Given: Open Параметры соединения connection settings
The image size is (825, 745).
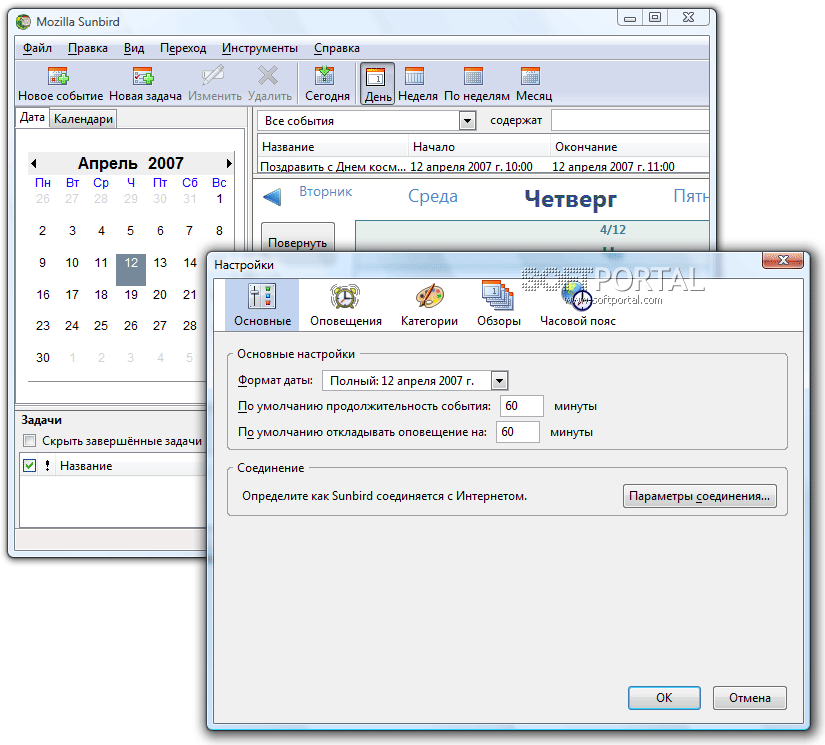Looking at the screenshot, I should coord(700,496).
